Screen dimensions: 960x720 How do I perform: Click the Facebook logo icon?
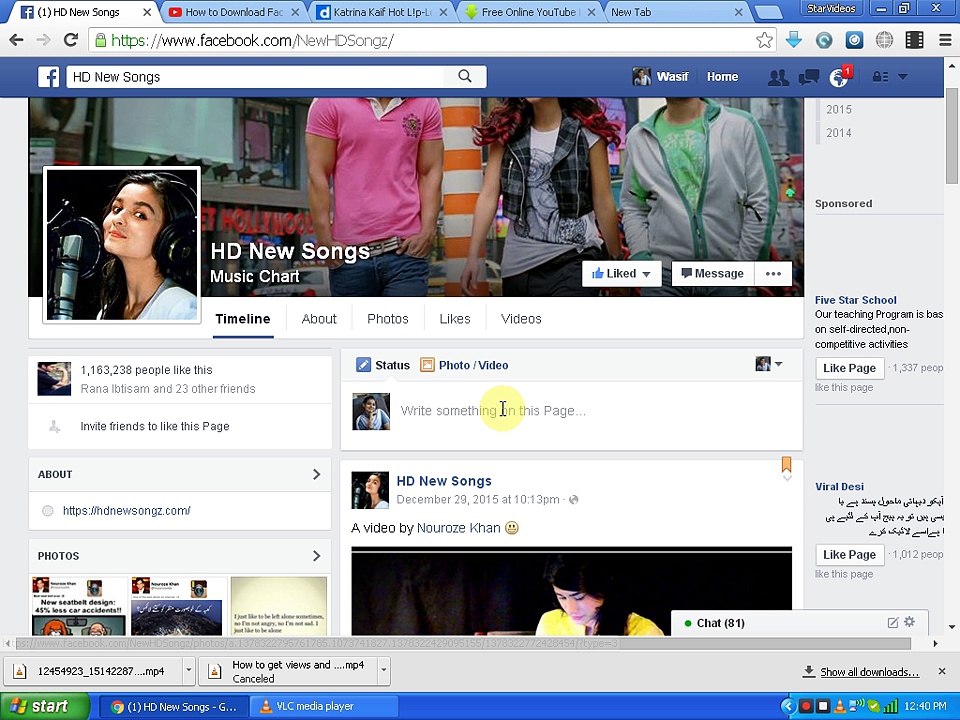[48, 77]
